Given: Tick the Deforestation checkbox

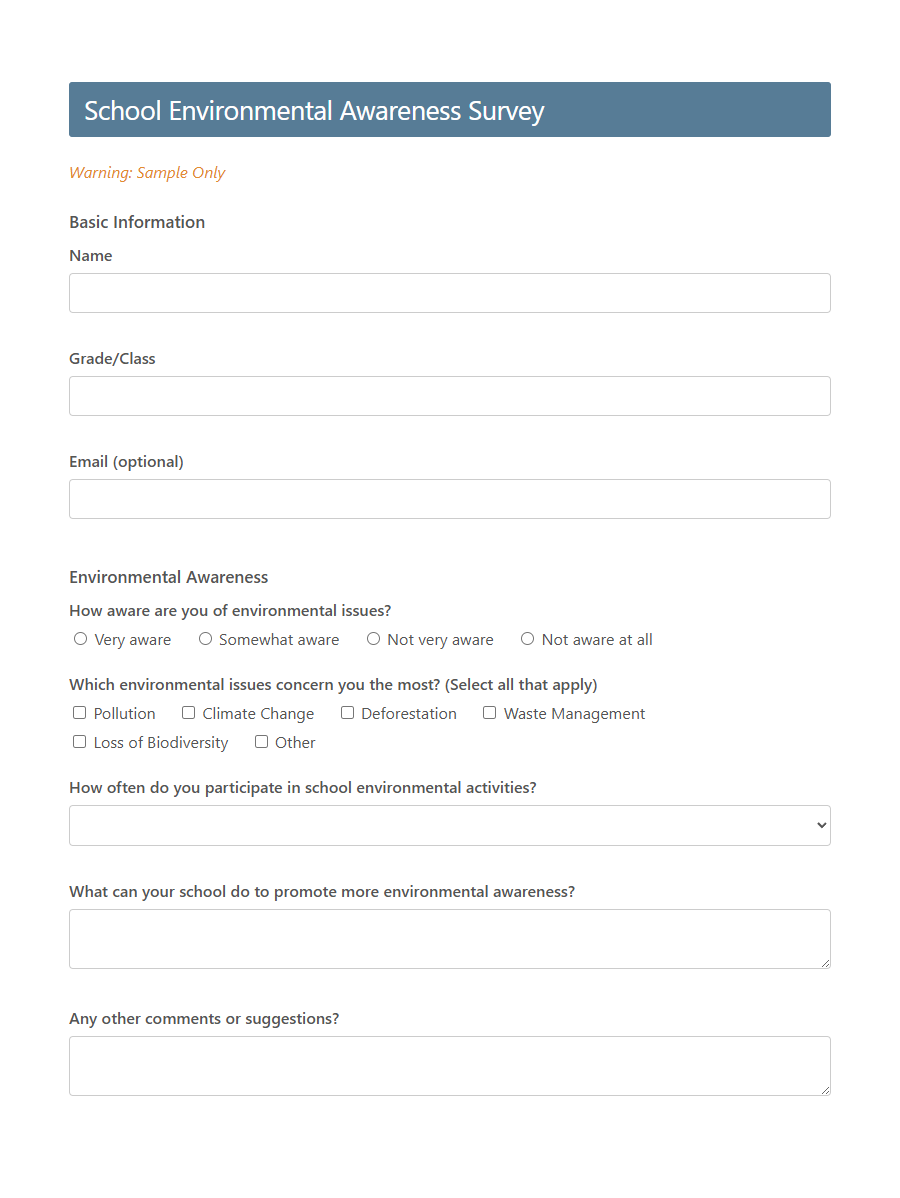Looking at the screenshot, I should coord(347,712).
